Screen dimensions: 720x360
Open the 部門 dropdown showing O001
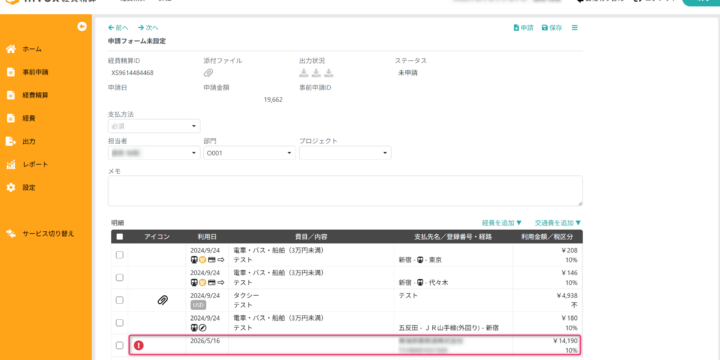click(x=250, y=153)
